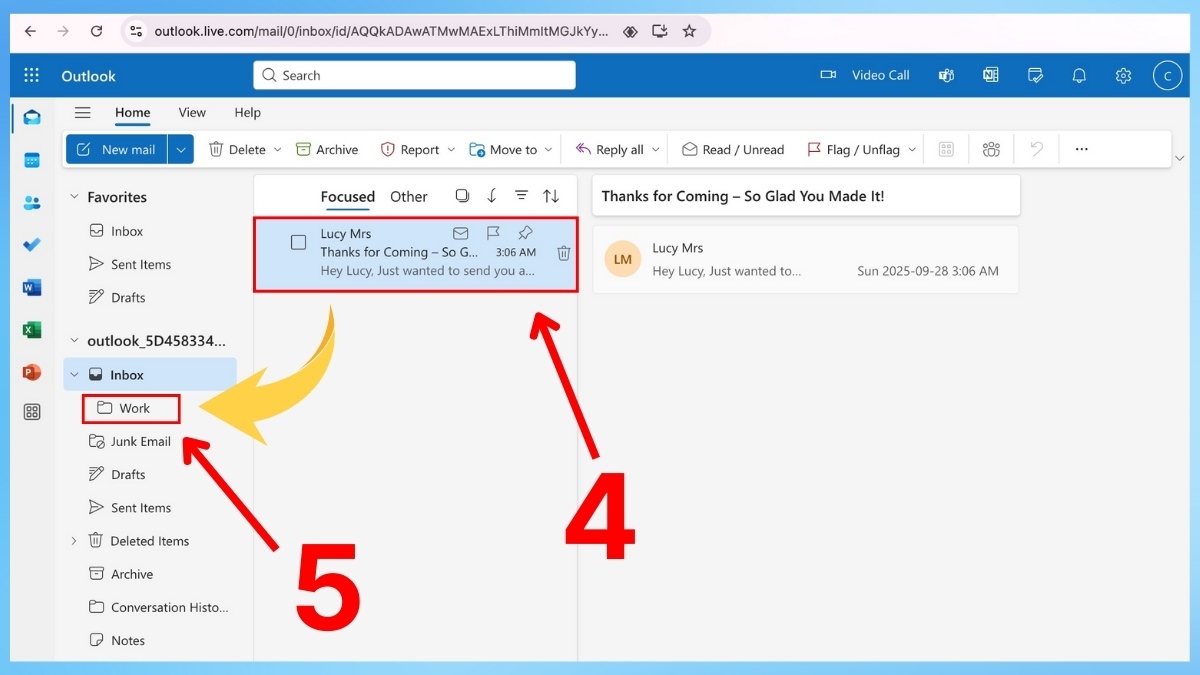1200x675 pixels.
Task: Open PowerPoint from the app sidebar
Action: pyautogui.click(x=32, y=372)
